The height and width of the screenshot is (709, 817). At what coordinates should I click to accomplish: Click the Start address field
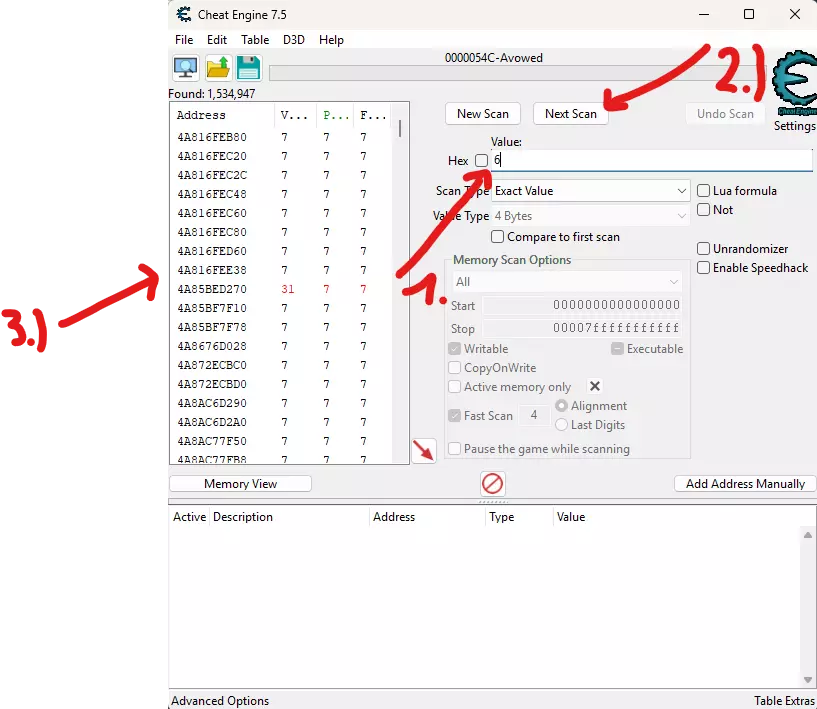581,305
